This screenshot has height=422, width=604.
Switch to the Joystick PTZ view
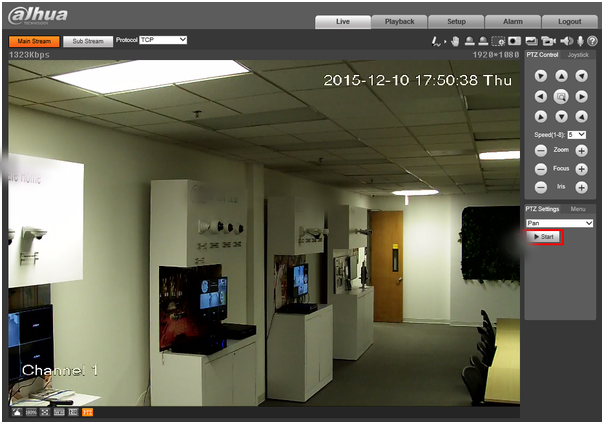click(x=578, y=55)
